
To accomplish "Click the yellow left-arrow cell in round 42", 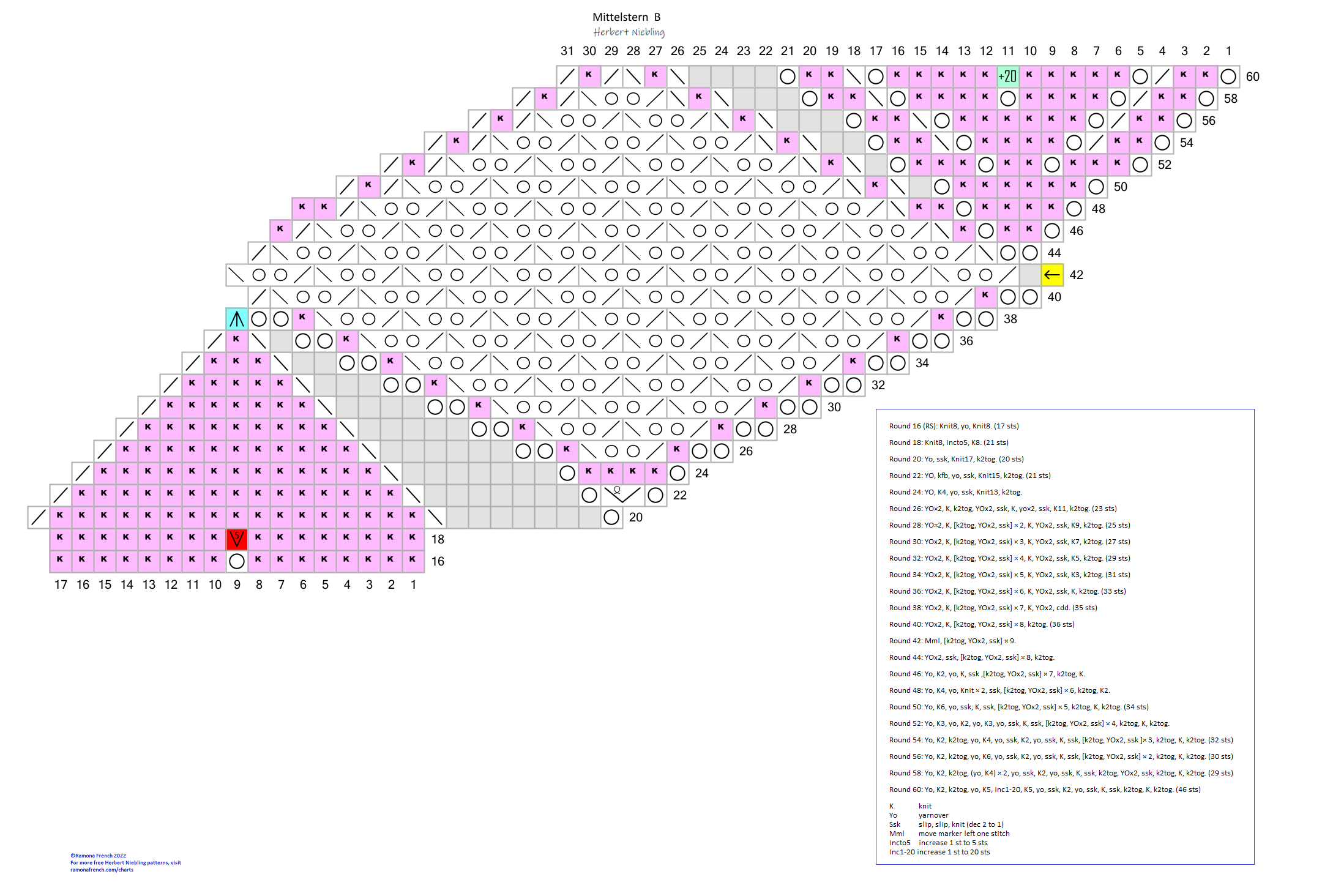I will click(x=1052, y=275).
